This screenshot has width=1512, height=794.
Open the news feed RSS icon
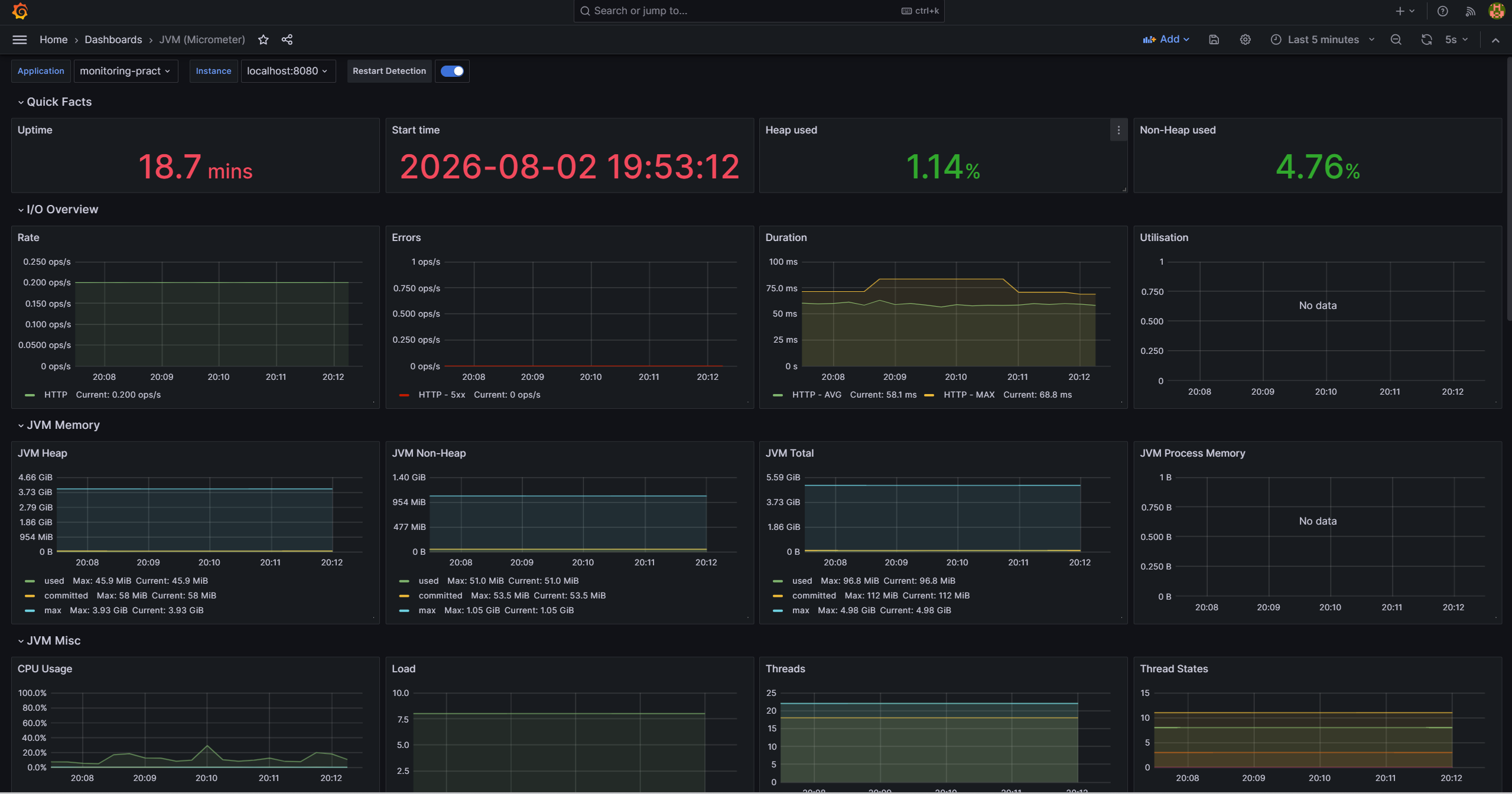point(1471,11)
